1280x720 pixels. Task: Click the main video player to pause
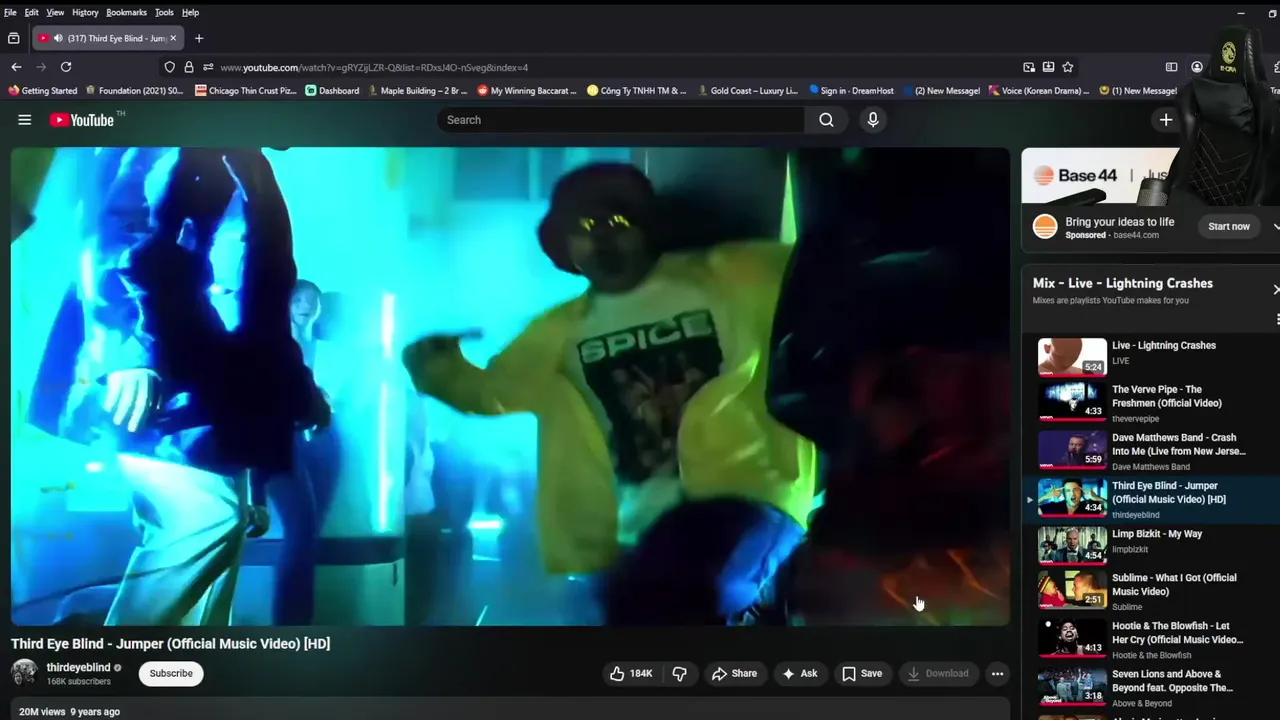pyautogui.click(x=510, y=387)
